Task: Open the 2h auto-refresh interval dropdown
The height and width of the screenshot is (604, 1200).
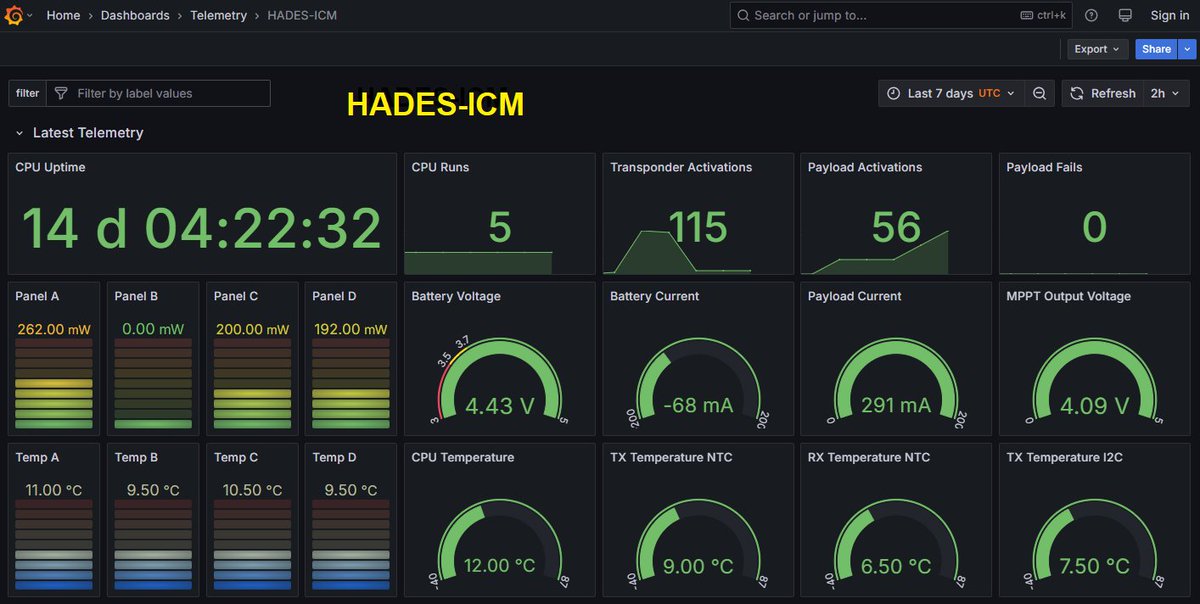Action: click(x=1165, y=92)
